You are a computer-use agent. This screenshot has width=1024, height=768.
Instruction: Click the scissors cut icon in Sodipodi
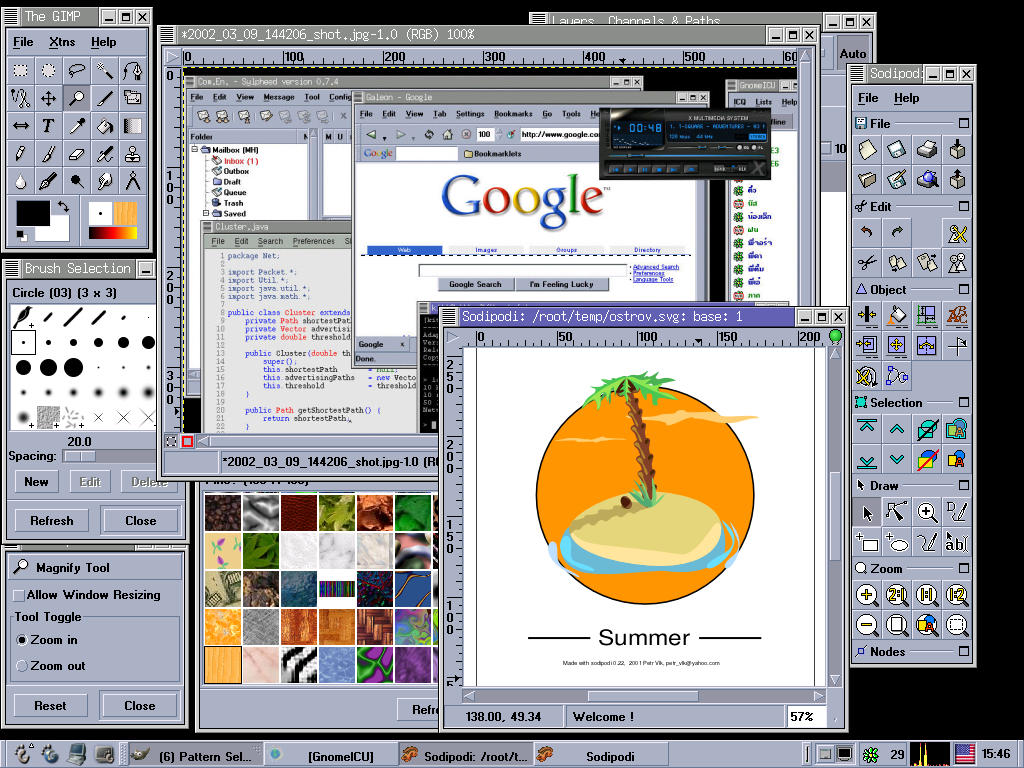[867, 263]
